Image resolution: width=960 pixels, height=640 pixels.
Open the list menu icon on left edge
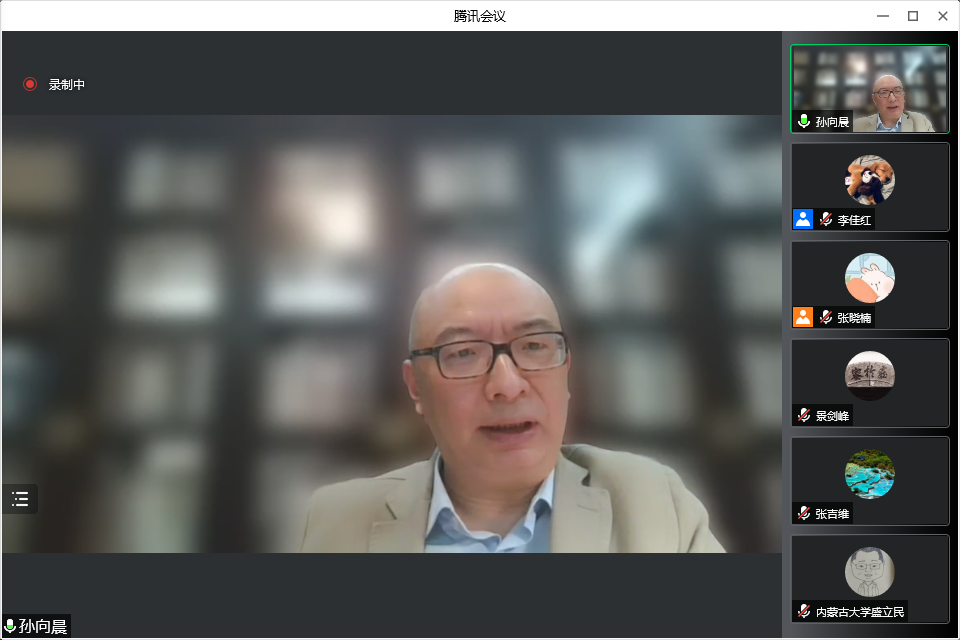pyautogui.click(x=20, y=499)
